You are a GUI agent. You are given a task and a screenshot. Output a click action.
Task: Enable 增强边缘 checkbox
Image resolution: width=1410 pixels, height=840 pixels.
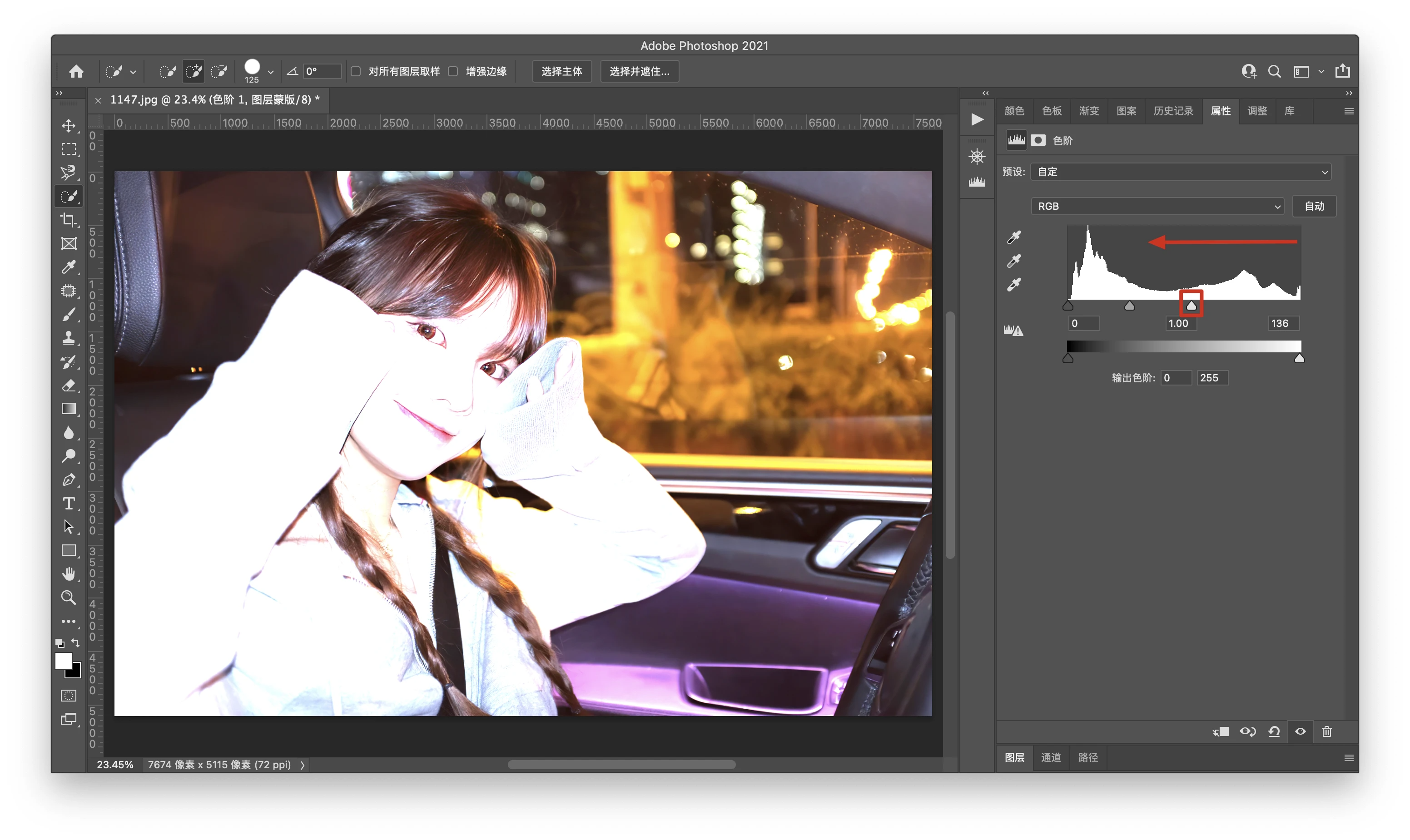point(453,71)
